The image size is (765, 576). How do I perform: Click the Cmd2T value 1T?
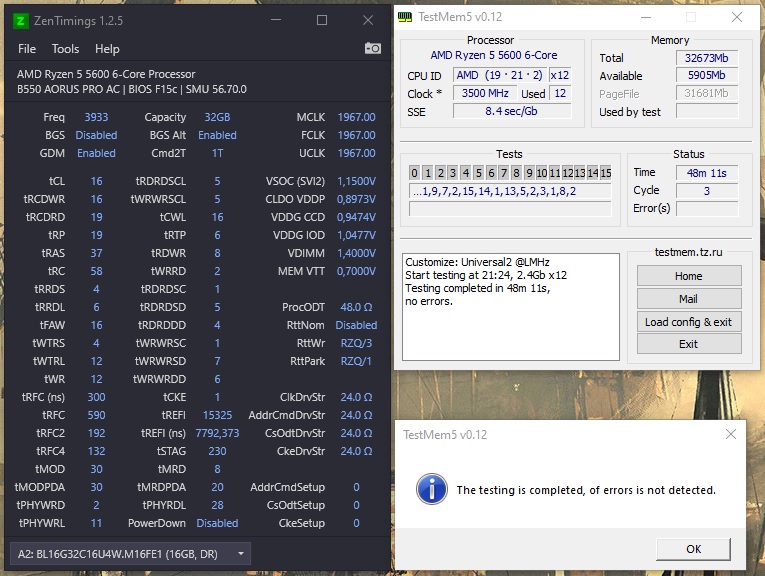click(x=217, y=153)
